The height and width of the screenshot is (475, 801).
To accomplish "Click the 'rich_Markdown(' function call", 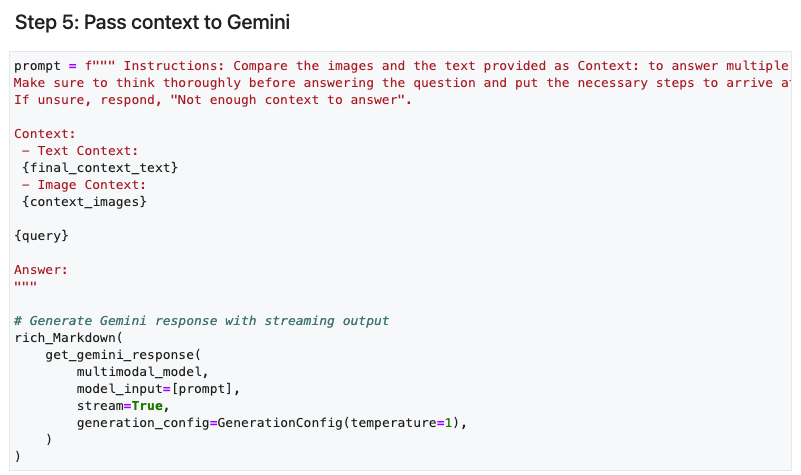I will tap(68, 338).
